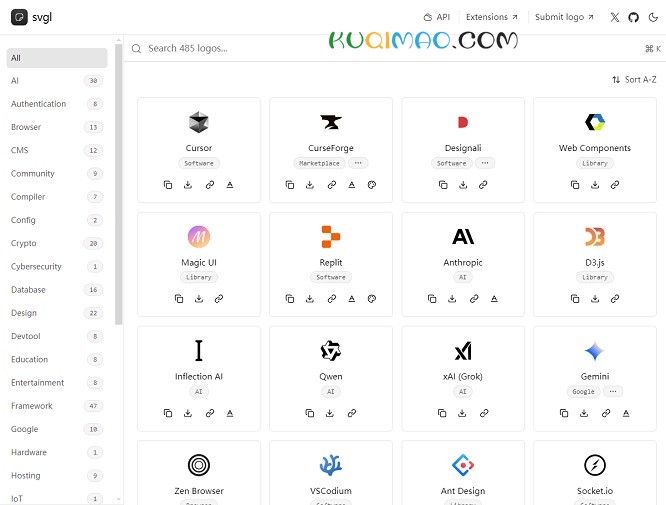The height and width of the screenshot is (505, 666).
Task: Open the Database category
Action: (x=57, y=290)
